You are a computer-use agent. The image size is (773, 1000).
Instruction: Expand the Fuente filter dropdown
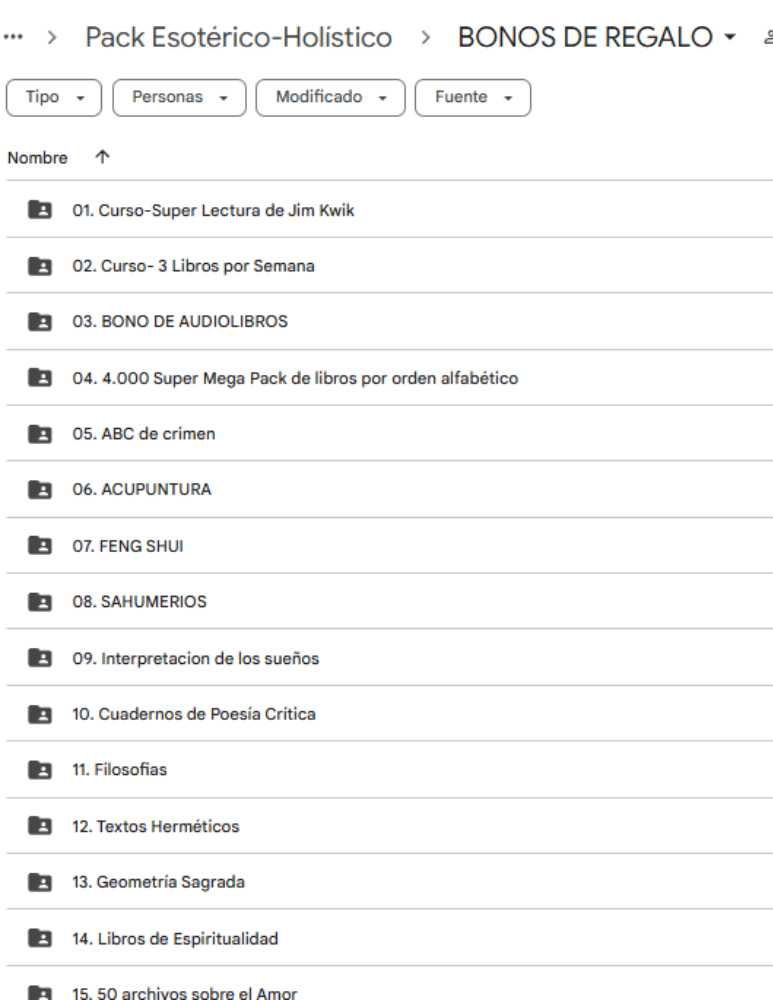(x=473, y=98)
